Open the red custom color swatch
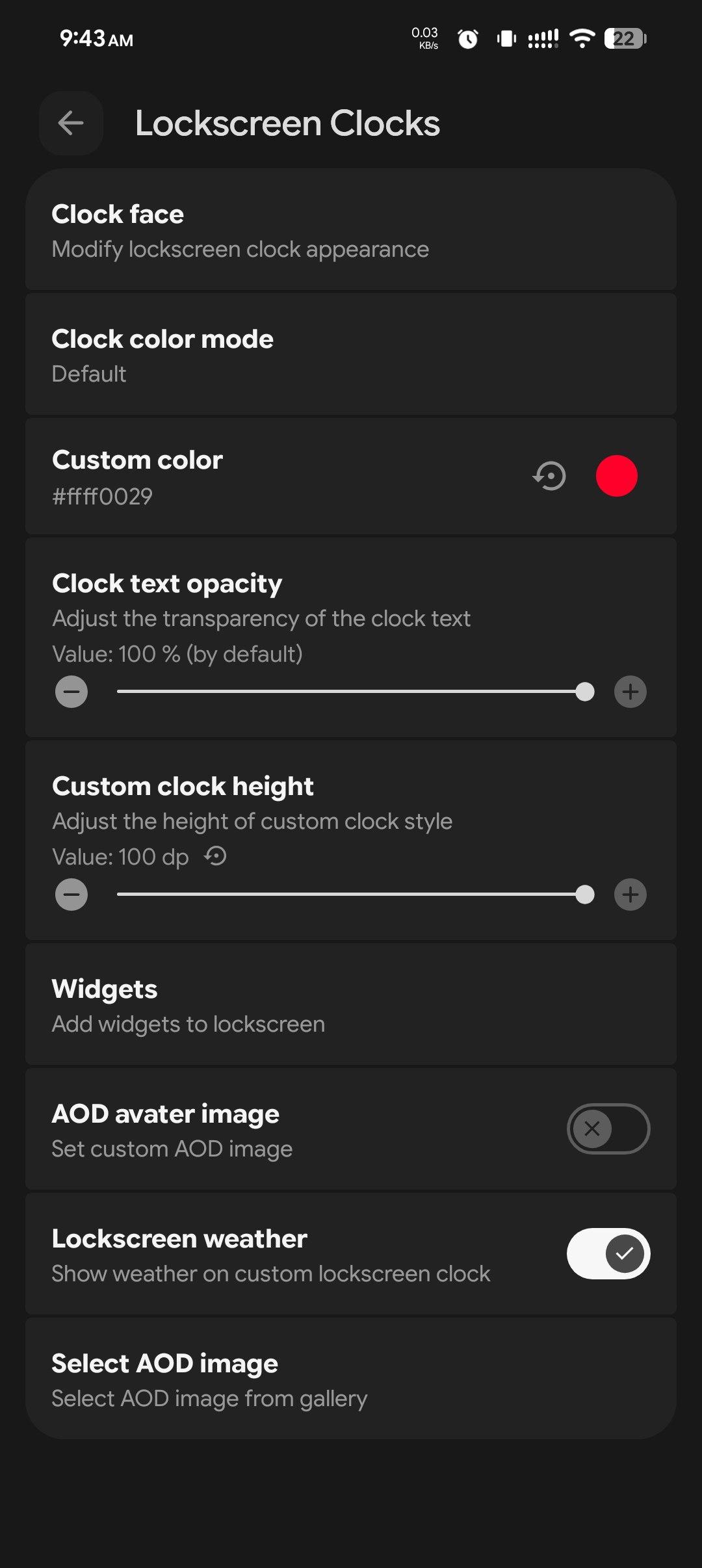702x1568 pixels. coord(616,476)
